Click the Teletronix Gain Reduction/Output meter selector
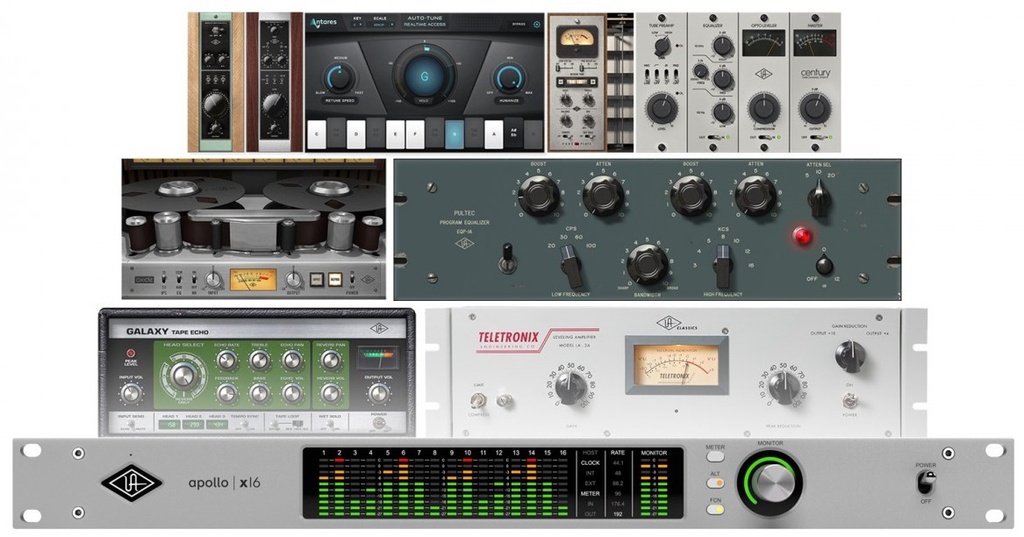This screenshot has height=537, width=1024. pyautogui.click(x=850, y=356)
